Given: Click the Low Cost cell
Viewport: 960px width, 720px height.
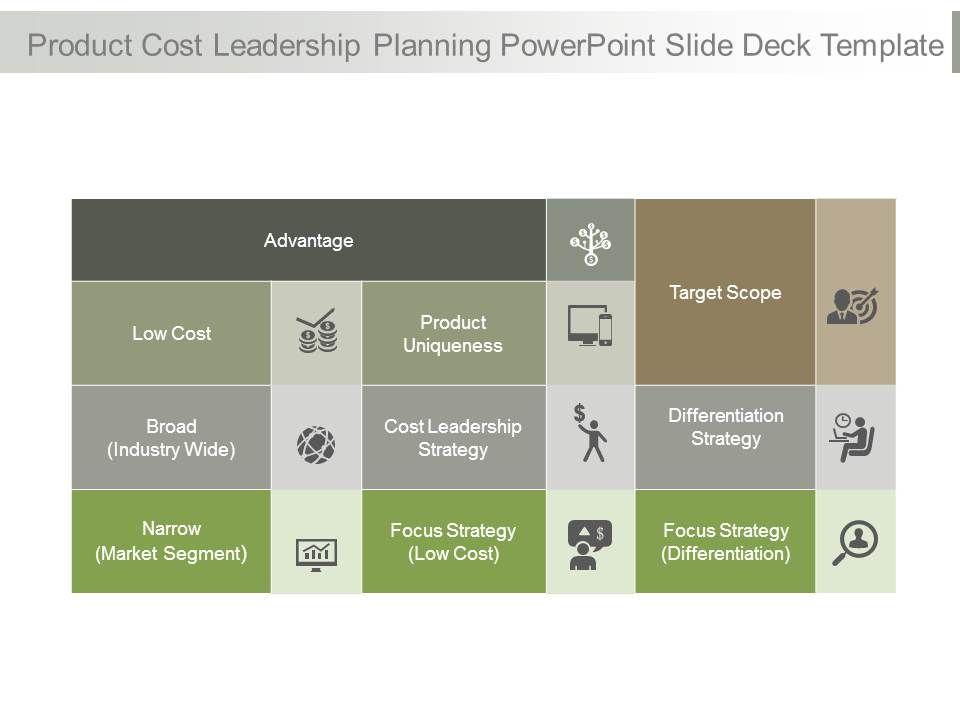Looking at the screenshot, I should tap(172, 333).
